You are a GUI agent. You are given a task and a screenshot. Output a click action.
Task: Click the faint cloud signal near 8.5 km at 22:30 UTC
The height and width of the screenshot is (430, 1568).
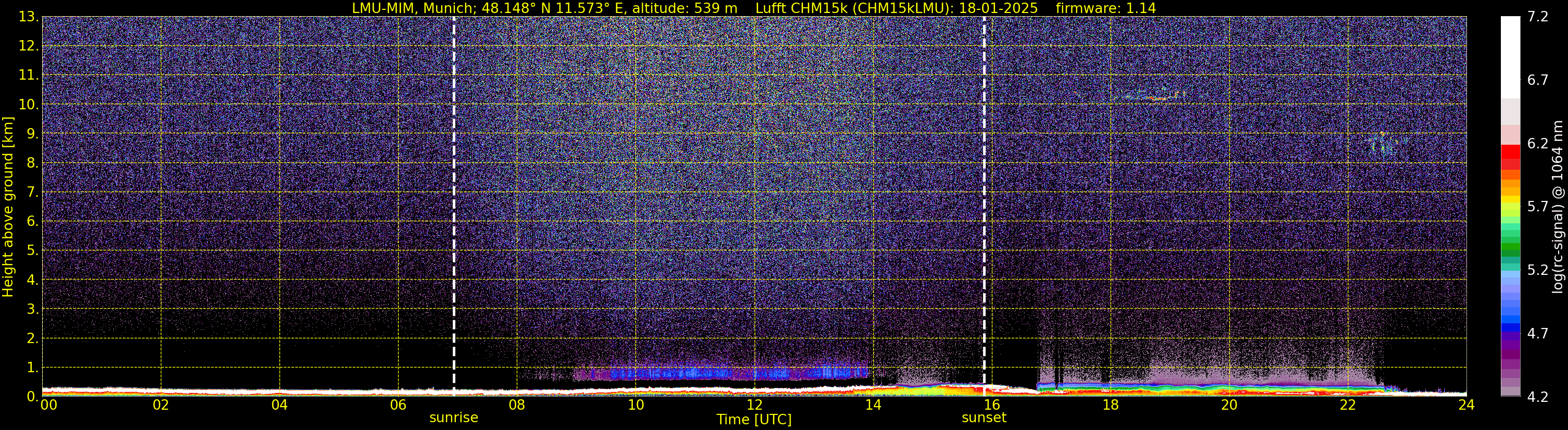(1385, 144)
